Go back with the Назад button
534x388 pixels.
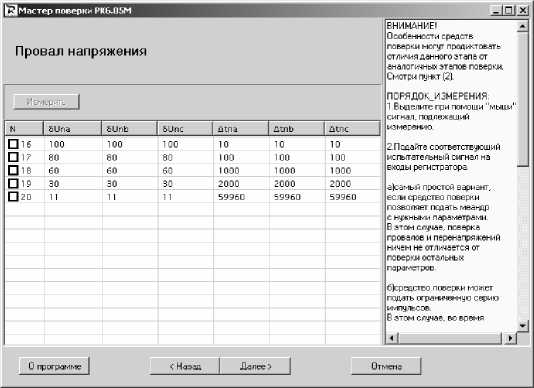pos(185,366)
